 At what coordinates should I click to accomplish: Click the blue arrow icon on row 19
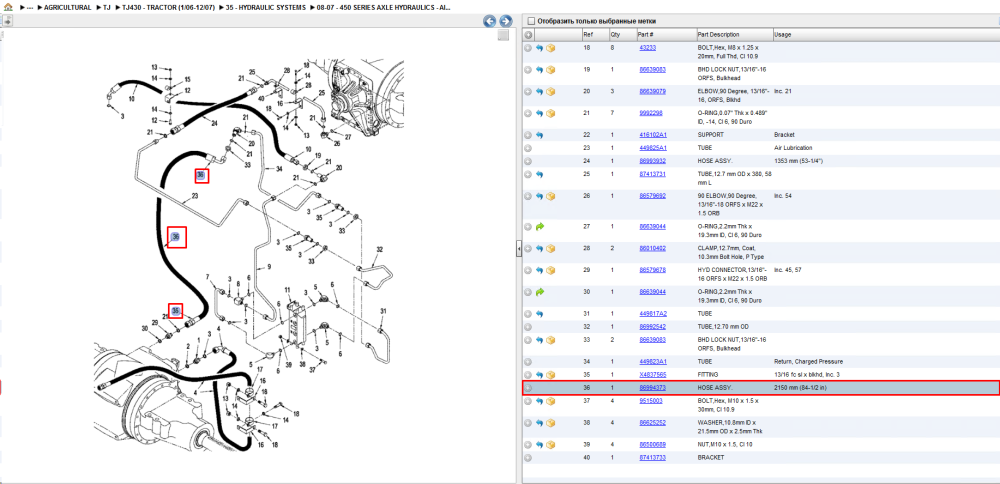(539, 70)
